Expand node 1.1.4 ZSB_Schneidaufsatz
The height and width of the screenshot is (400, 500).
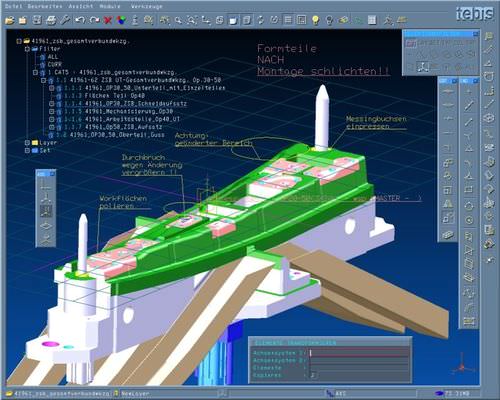tap(51, 104)
